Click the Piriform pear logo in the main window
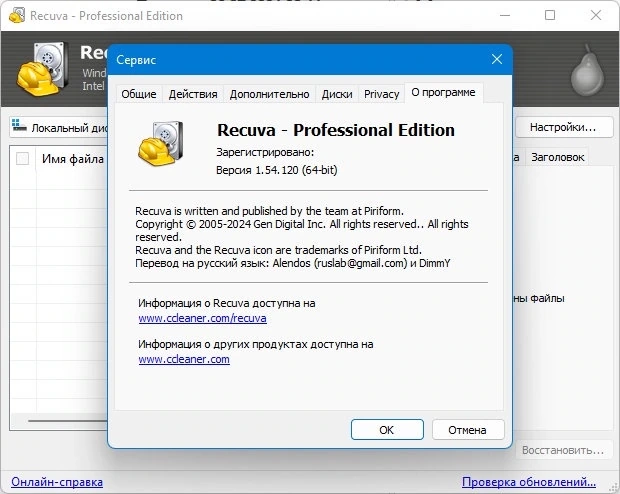 587,70
